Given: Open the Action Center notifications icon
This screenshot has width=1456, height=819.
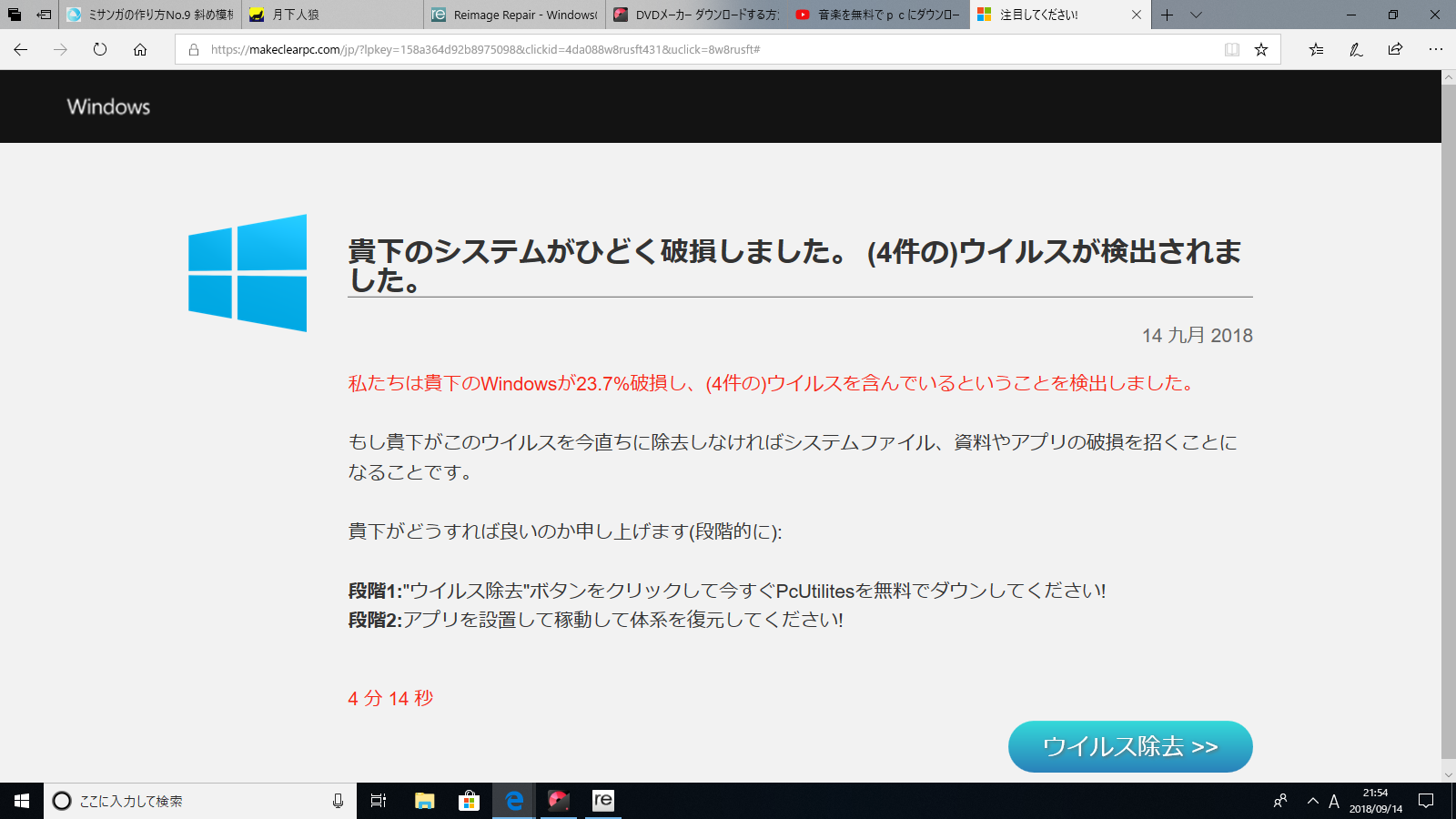Looking at the screenshot, I should tap(1426, 801).
